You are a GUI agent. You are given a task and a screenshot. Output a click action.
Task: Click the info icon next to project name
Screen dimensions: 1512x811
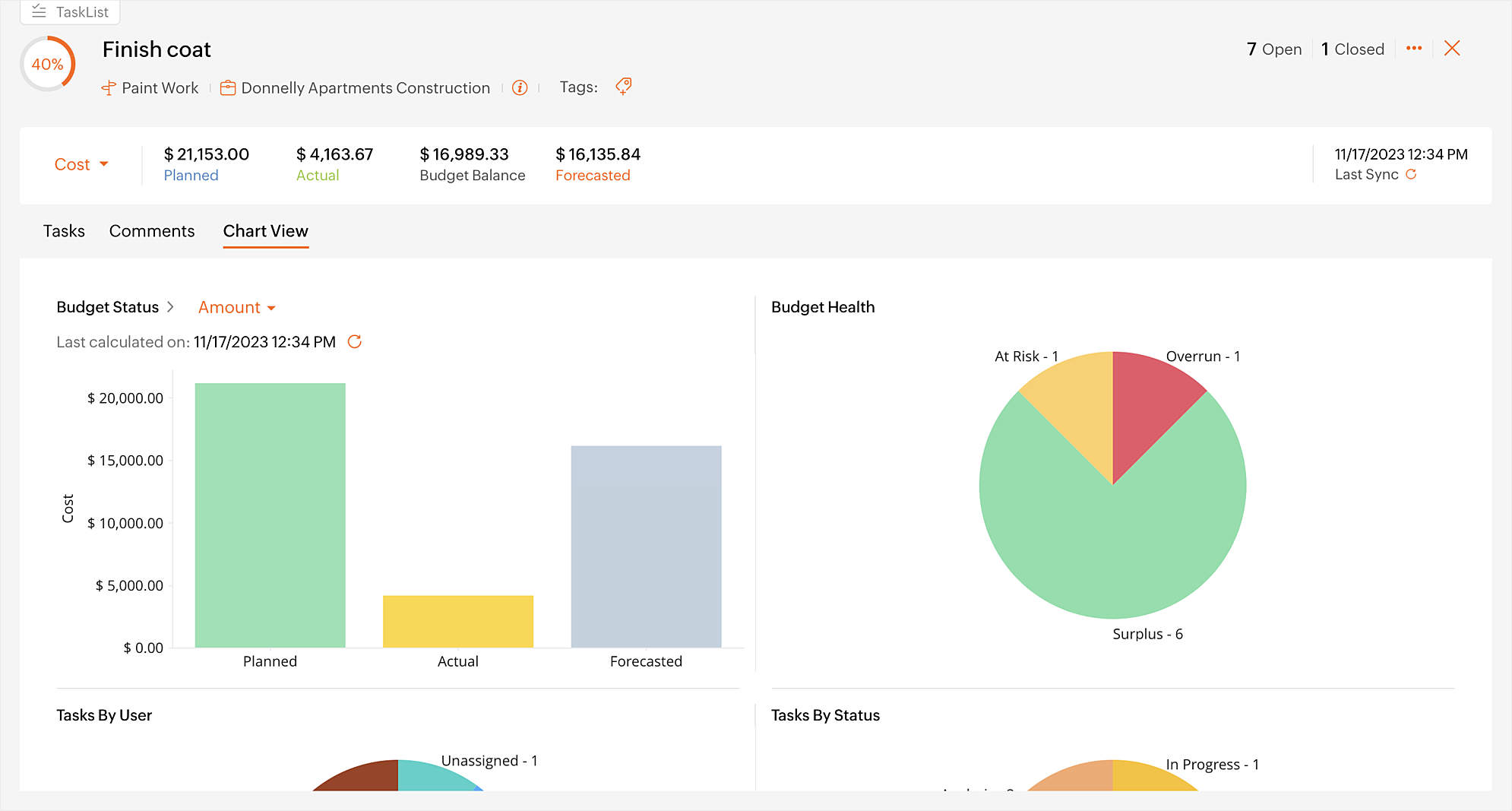pyautogui.click(x=520, y=88)
